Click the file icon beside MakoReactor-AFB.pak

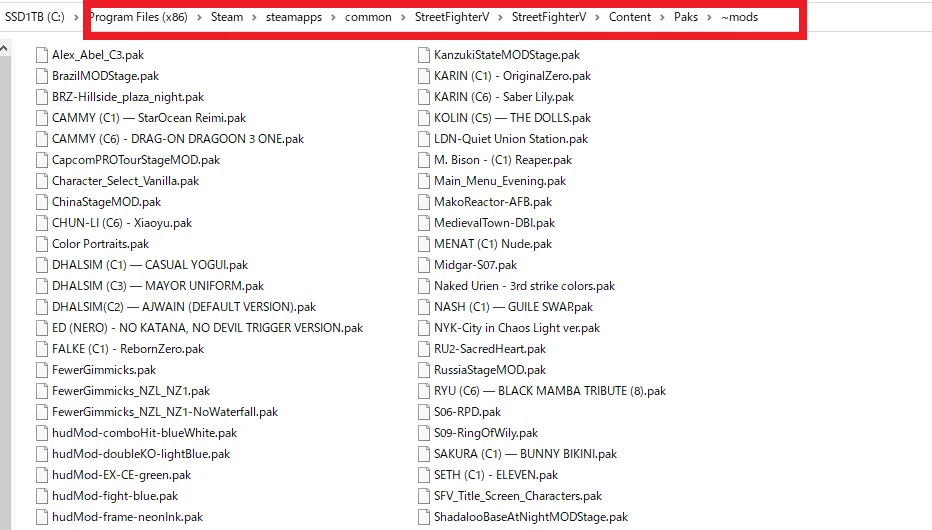click(424, 202)
